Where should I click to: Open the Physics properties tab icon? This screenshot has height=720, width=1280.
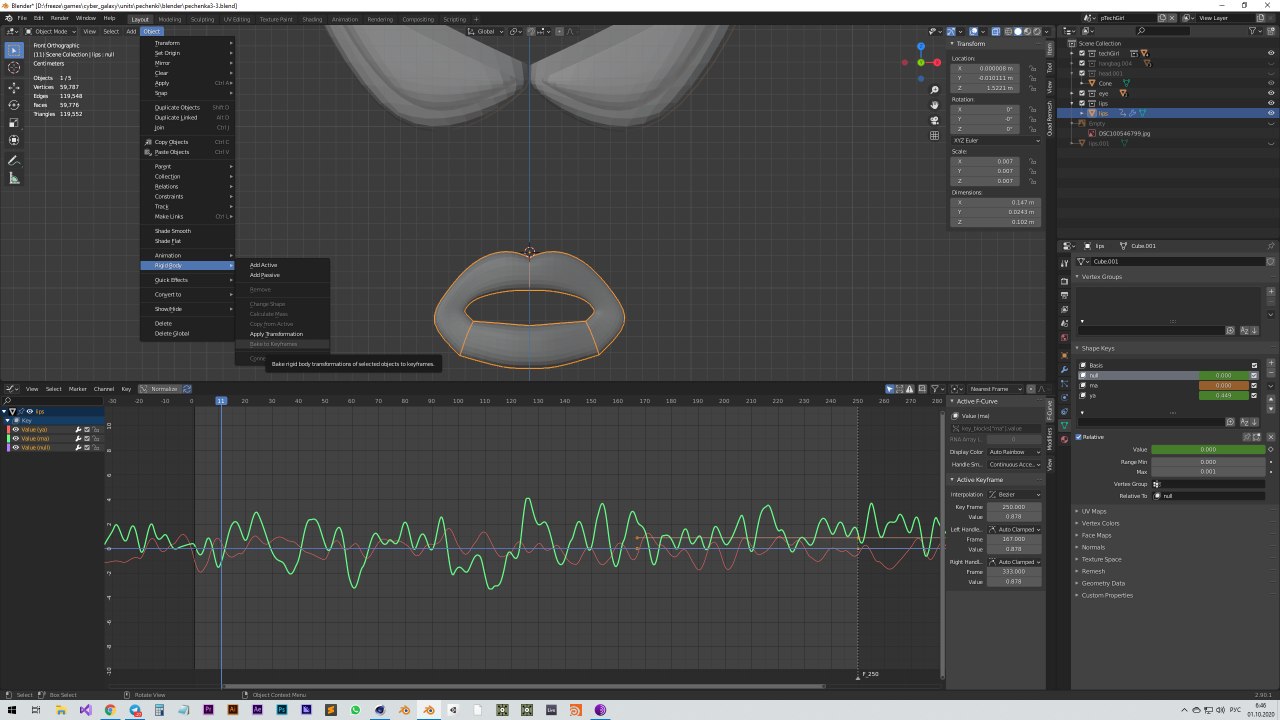coord(1064,397)
